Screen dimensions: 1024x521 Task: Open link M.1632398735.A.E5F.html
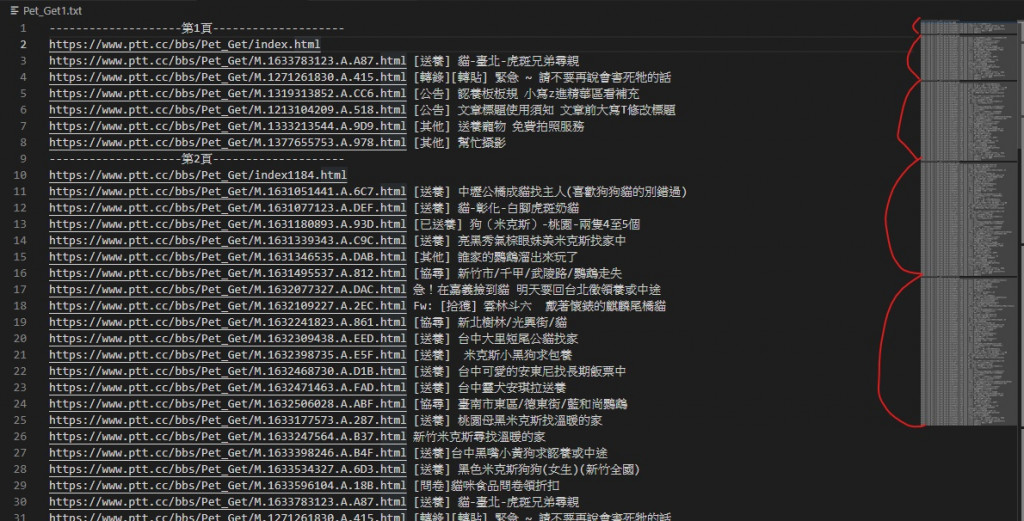pos(227,355)
